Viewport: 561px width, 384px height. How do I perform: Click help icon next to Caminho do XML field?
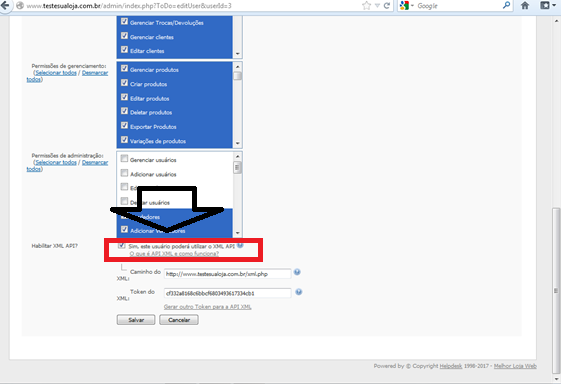(x=297, y=272)
